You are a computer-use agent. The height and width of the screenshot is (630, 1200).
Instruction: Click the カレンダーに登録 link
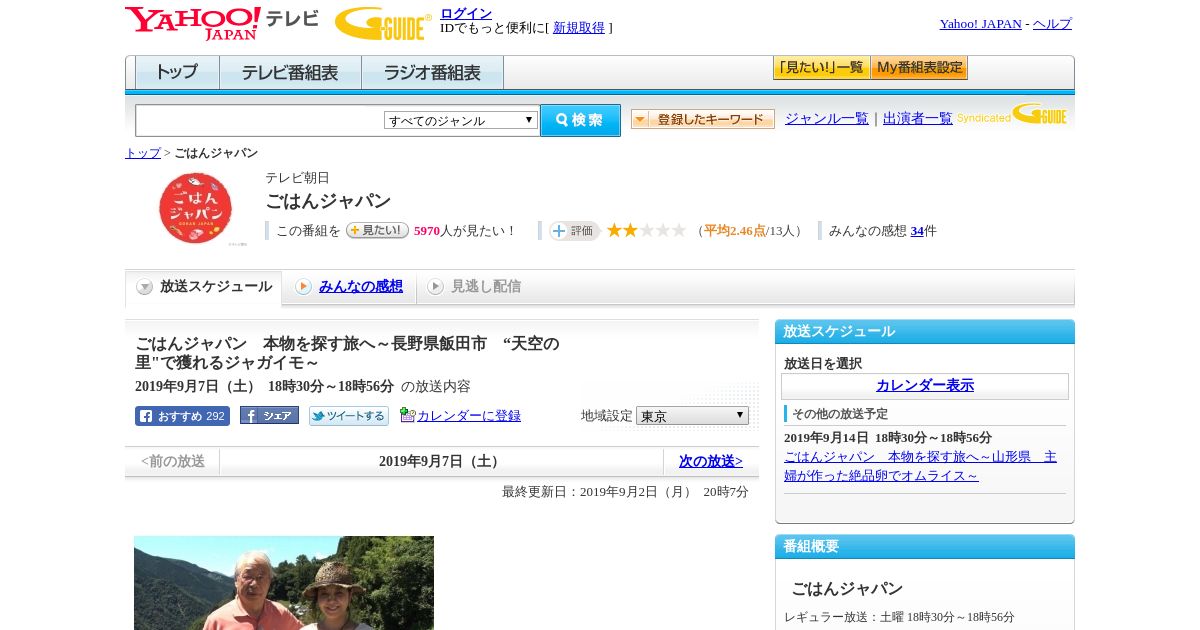click(469, 416)
